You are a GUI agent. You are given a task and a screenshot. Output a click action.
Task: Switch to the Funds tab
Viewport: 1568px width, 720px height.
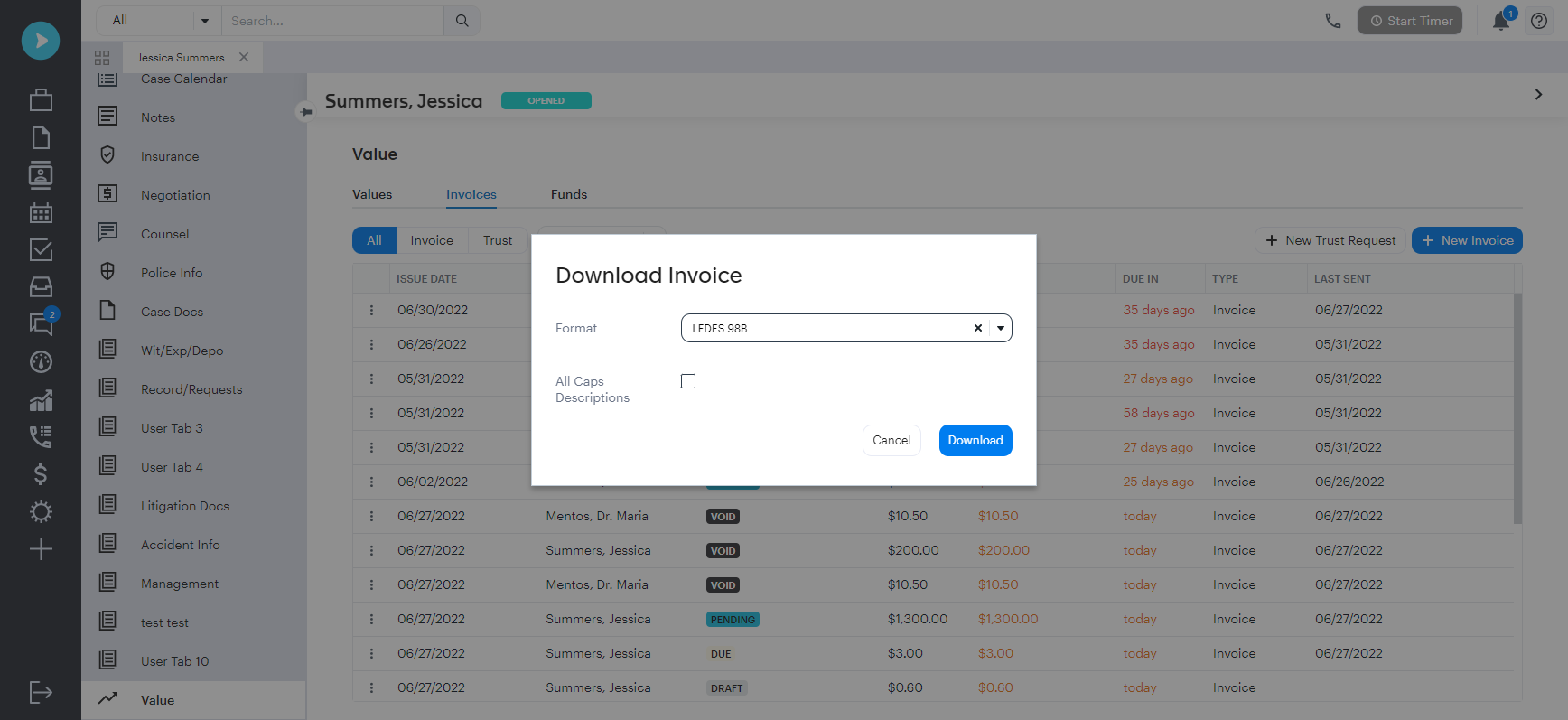pos(568,194)
